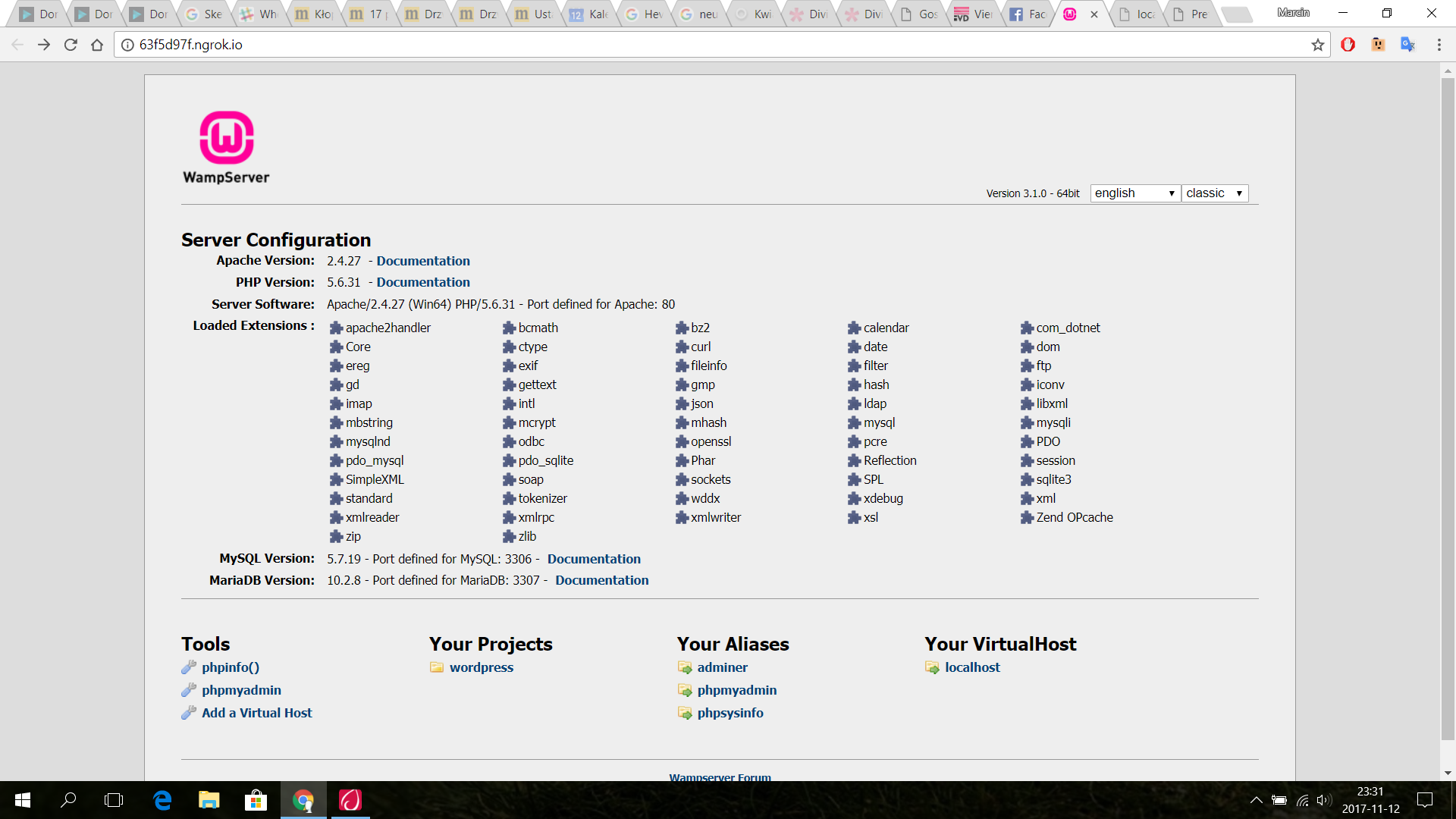The height and width of the screenshot is (819, 1456).
Task: Open PHP Documentation link
Action: [423, 282]
